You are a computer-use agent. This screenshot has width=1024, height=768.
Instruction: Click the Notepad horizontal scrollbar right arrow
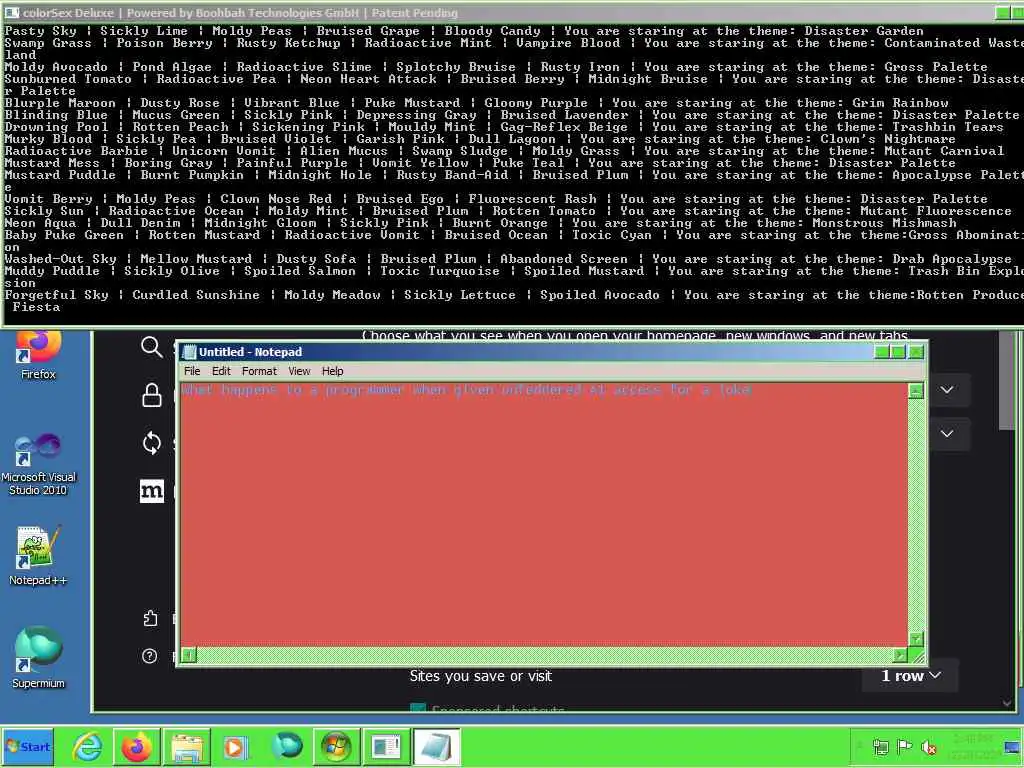pos(900,654)
